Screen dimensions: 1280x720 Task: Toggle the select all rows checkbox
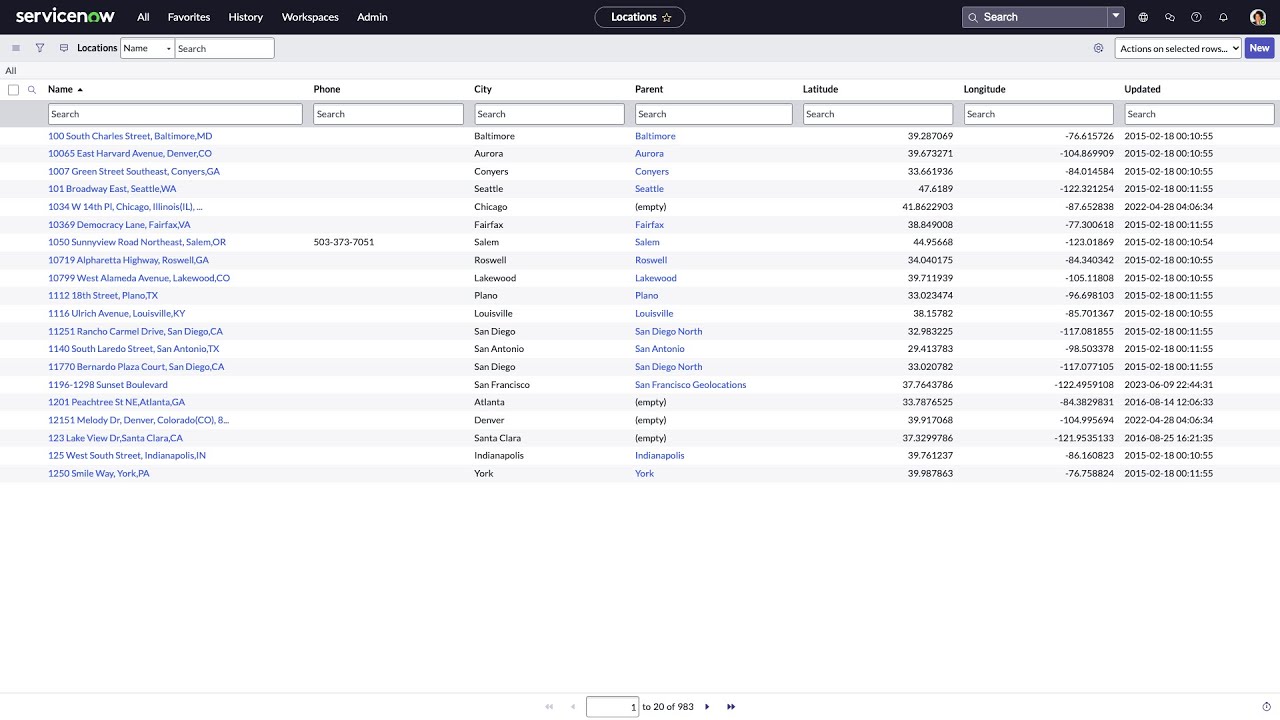(x=13, y=90)
